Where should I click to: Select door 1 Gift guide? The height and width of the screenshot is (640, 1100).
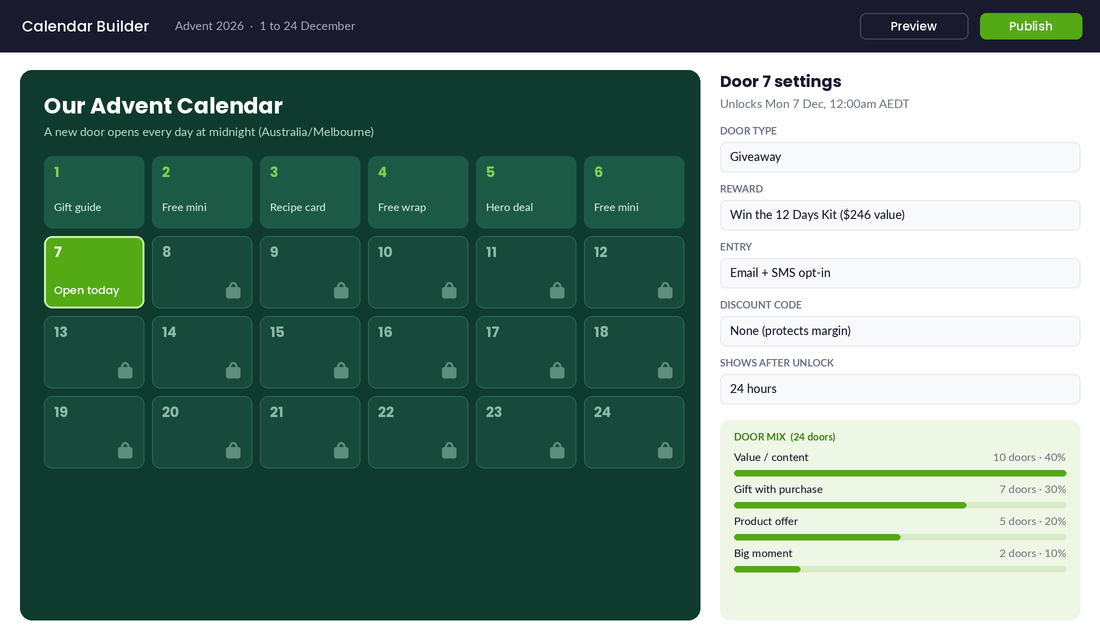coord(94,192)
